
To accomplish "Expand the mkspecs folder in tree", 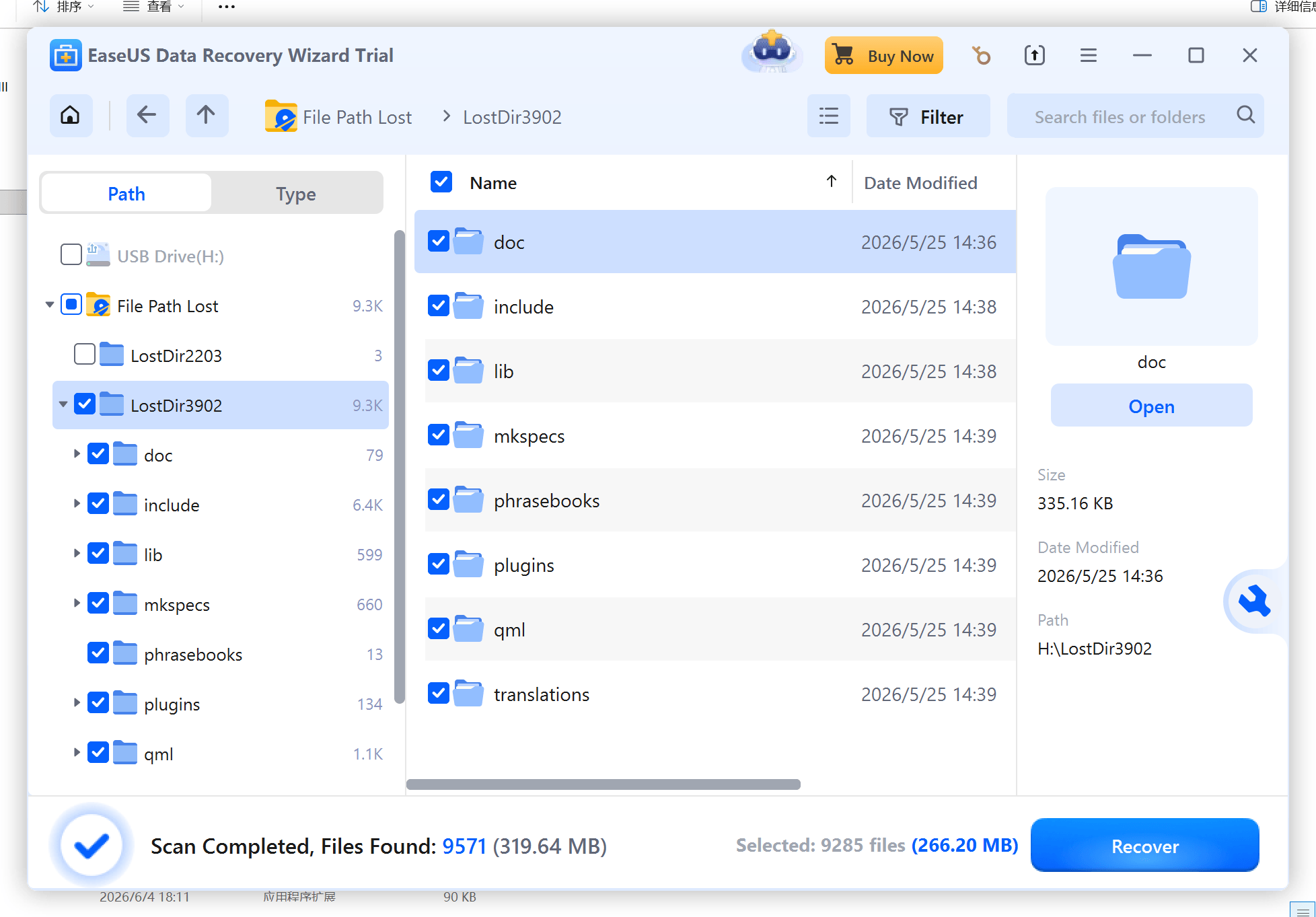I will tap(77, 603).
